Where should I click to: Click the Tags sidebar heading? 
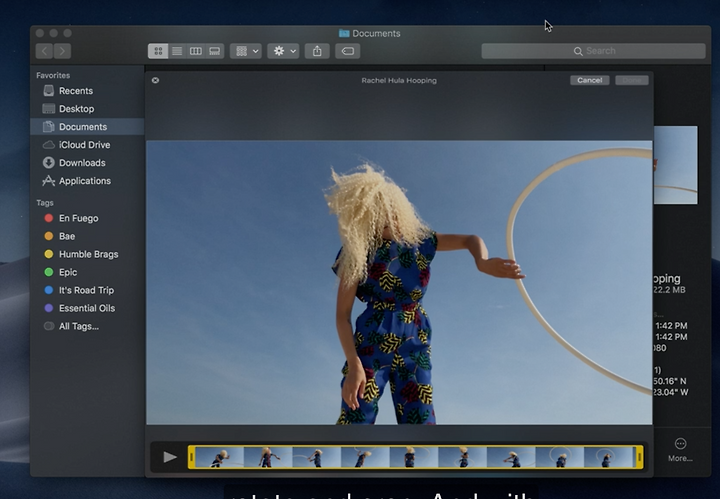45,202
